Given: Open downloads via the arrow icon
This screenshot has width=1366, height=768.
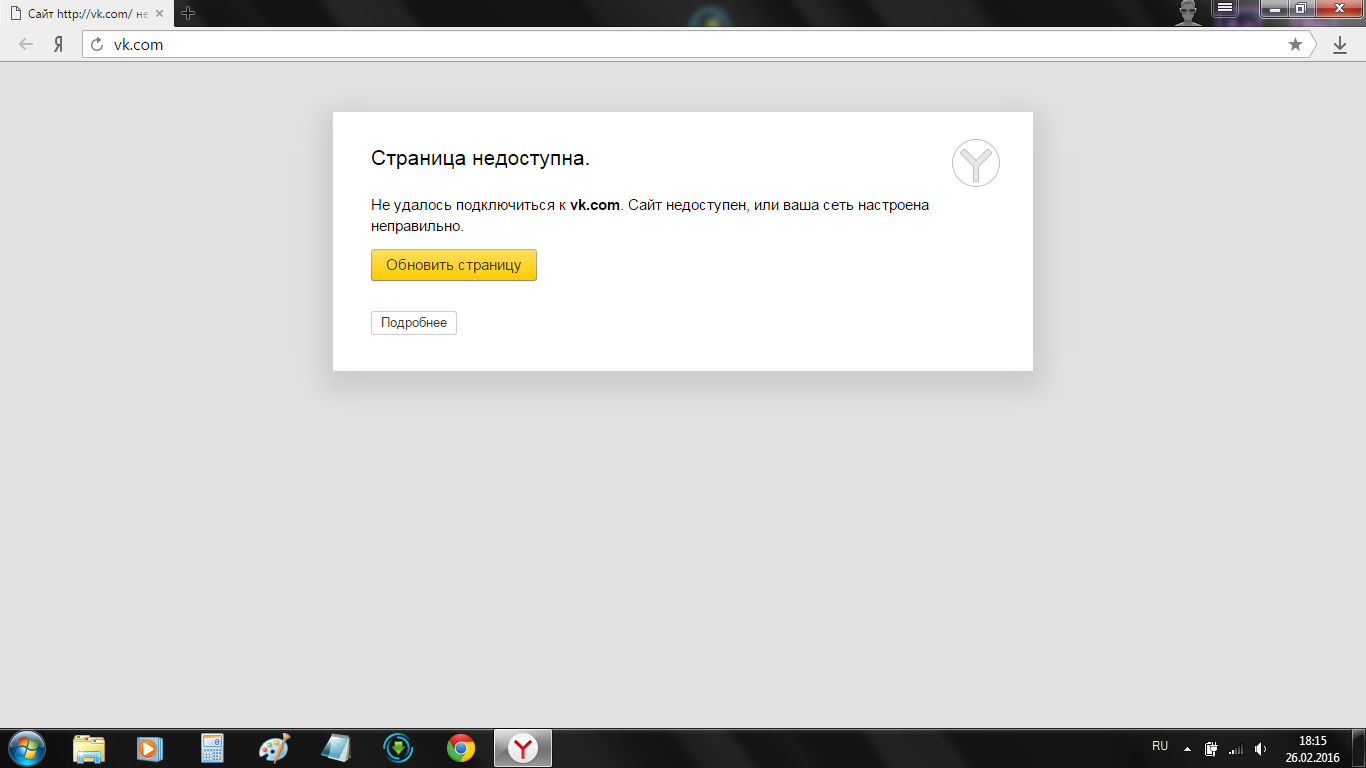Looking at the screenshot, I should pos(1340,45).
